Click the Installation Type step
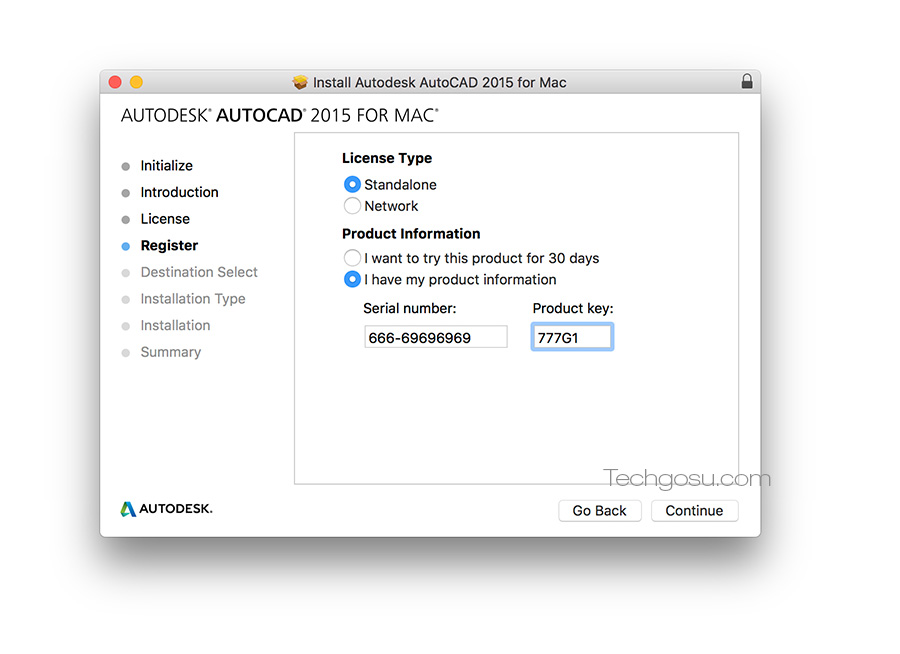The image size is (900, 654). [x=193, y=299]
